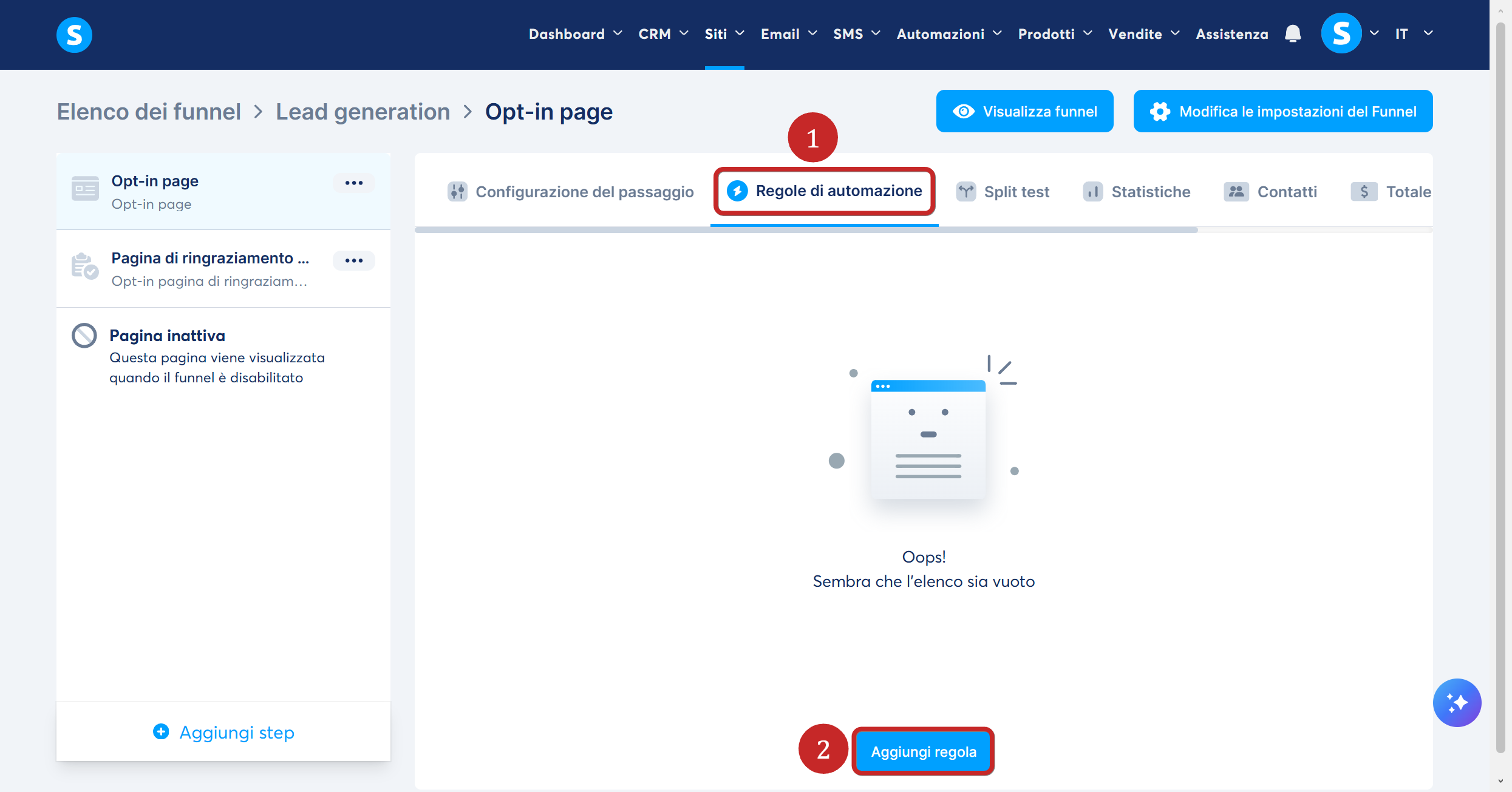Go to Elenco dei funnel breadcrumb

149,112
